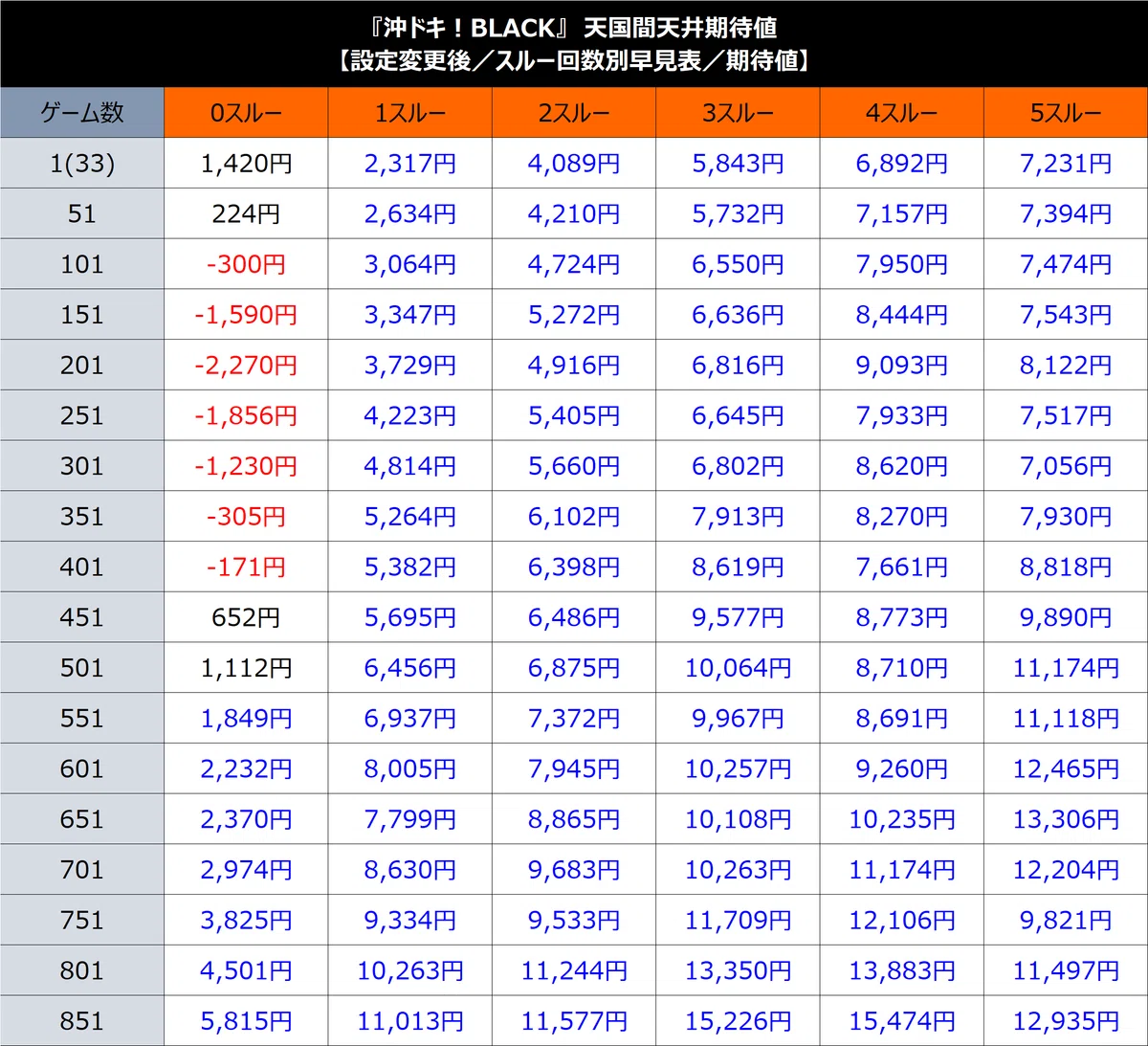Select the 7,157円 value
Viewport: 1148px width, 1046px height.
click(902, 213)
